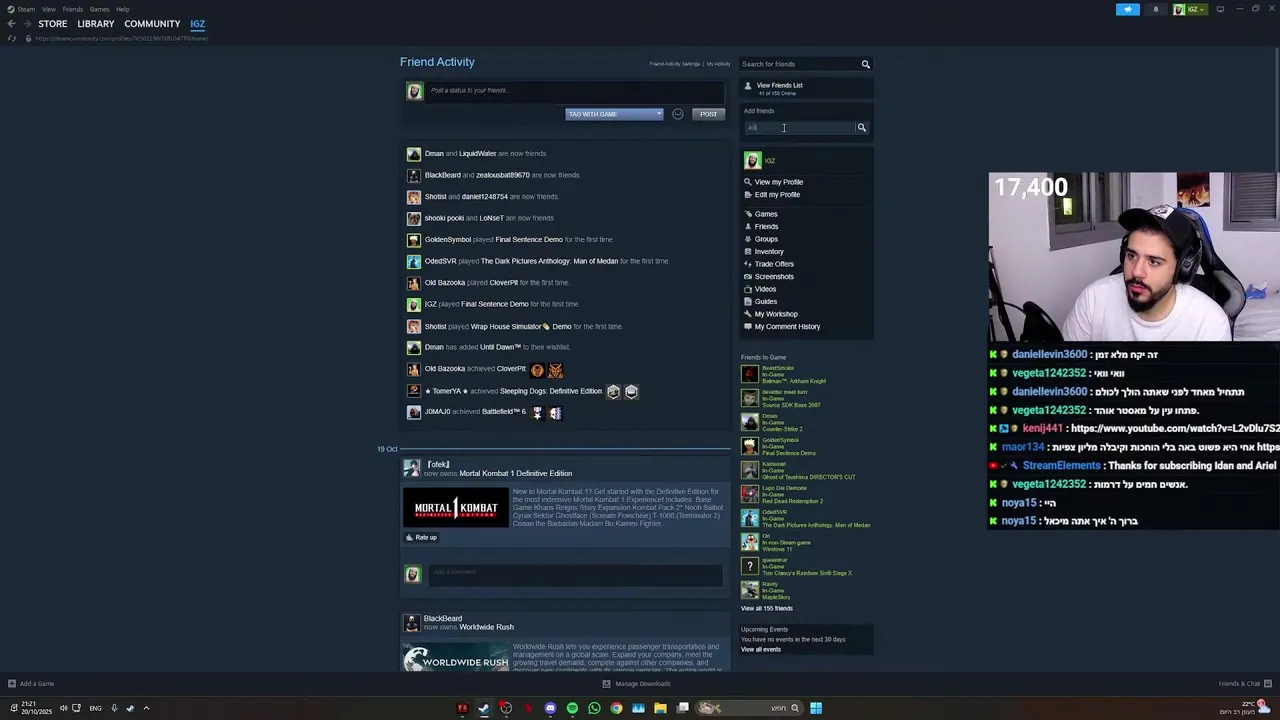Image resolution: width=1280 pixels, height=720 pixels.
Task: Click Mortal Kombat 1 Definitive Edition title
Action: 516,473
